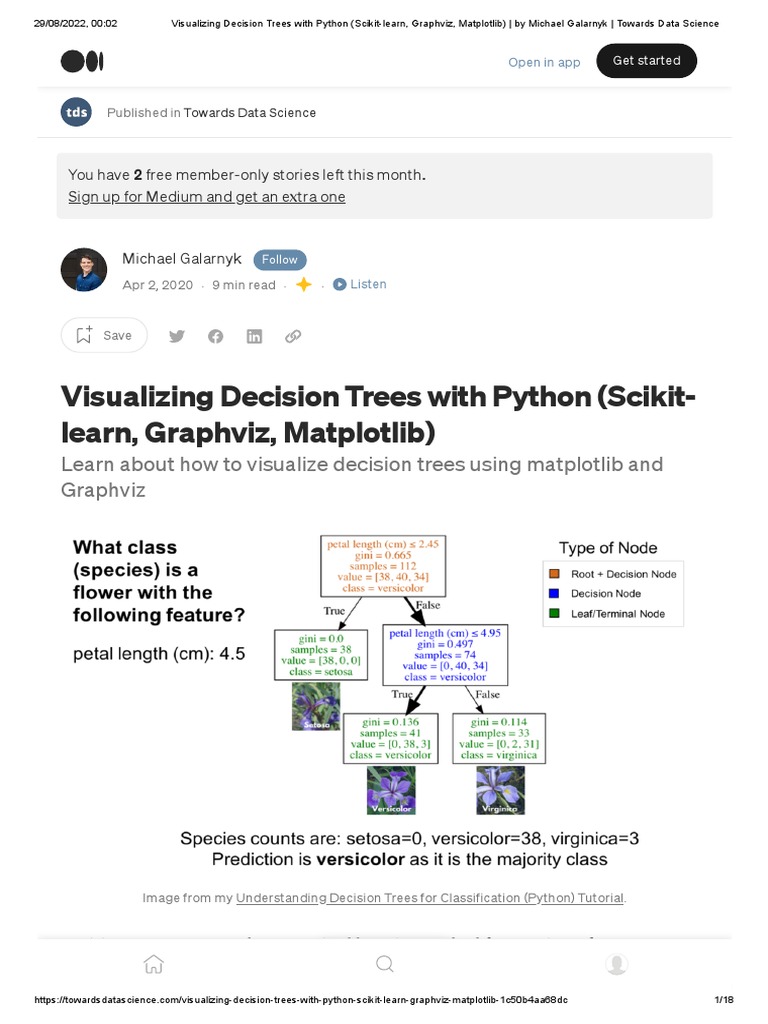Screen dimensions: 768x1024
Task: Click the member-only star icon
Action: [304, 285]
